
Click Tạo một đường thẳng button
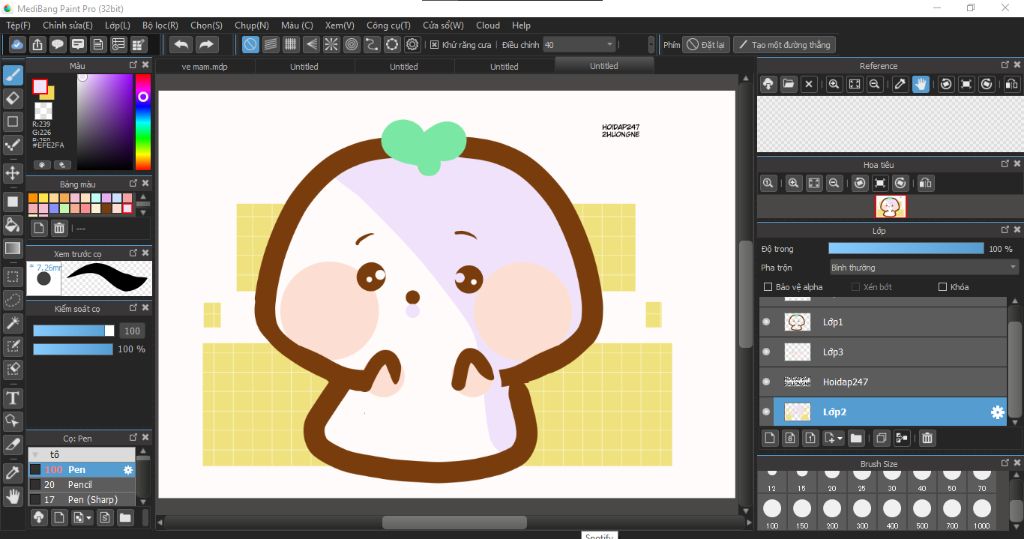783,44
